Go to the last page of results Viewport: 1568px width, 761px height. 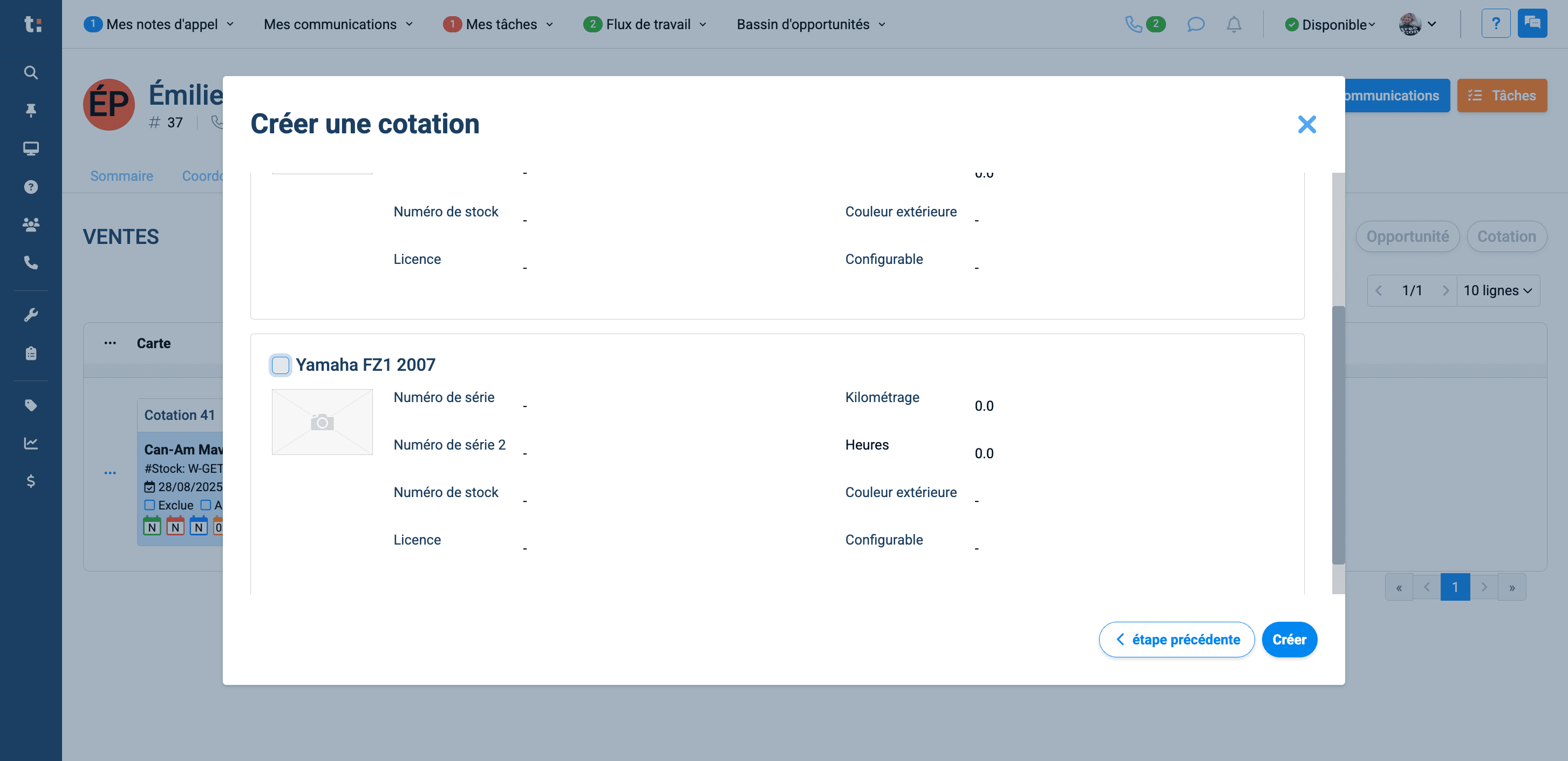(1512, 588)
